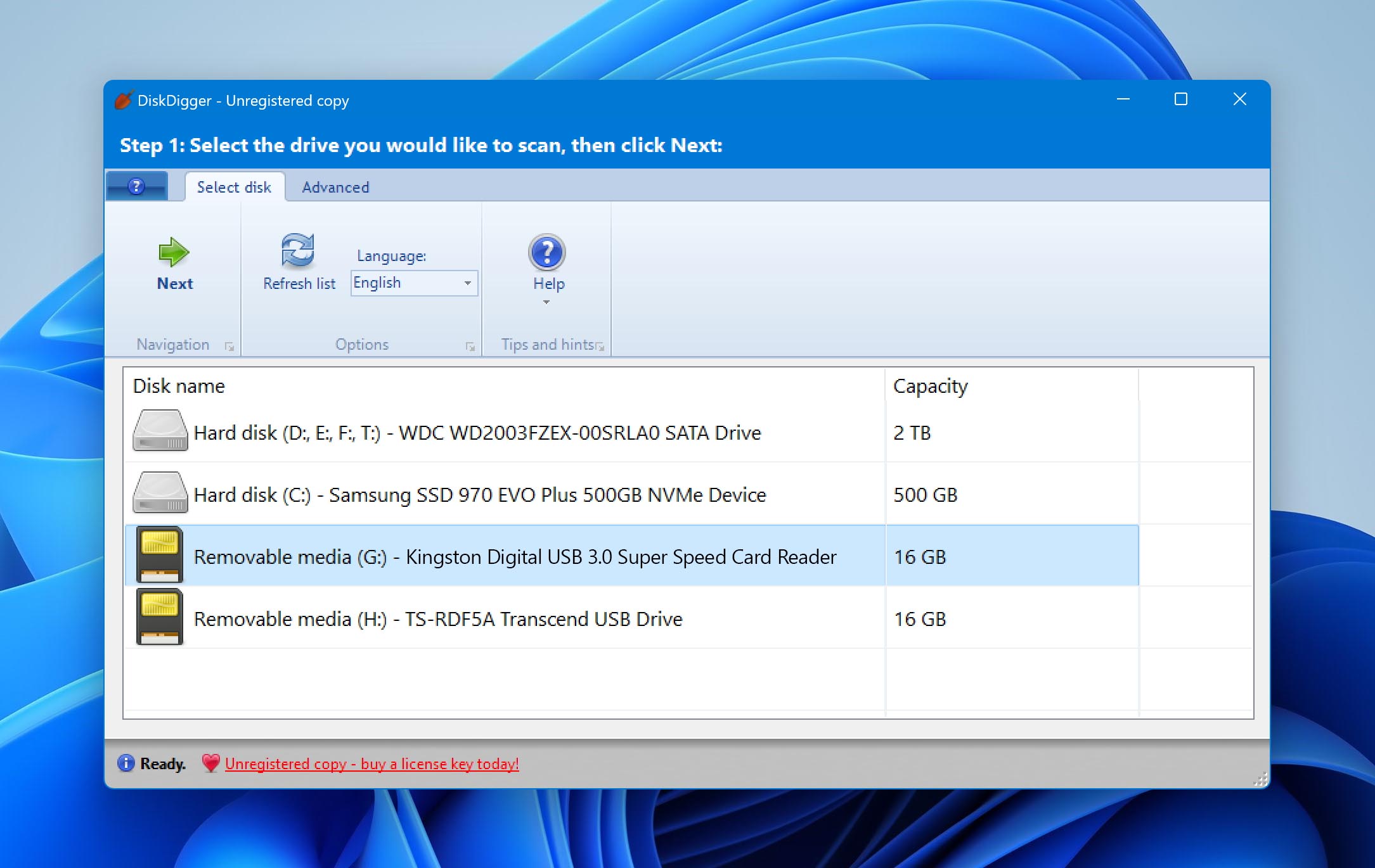Click the window resize grip corner

pyautogui.click(x=1260, y=780)
